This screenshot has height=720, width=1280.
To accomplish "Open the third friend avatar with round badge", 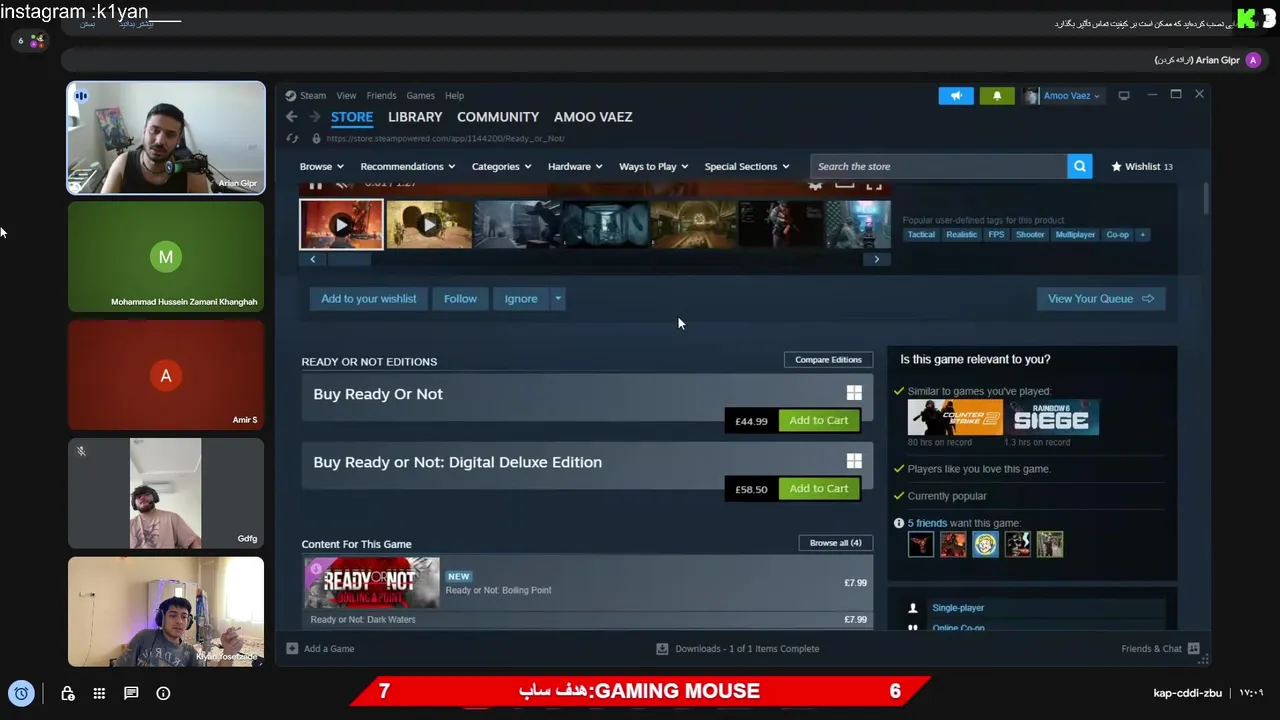I will coord(985,544).
